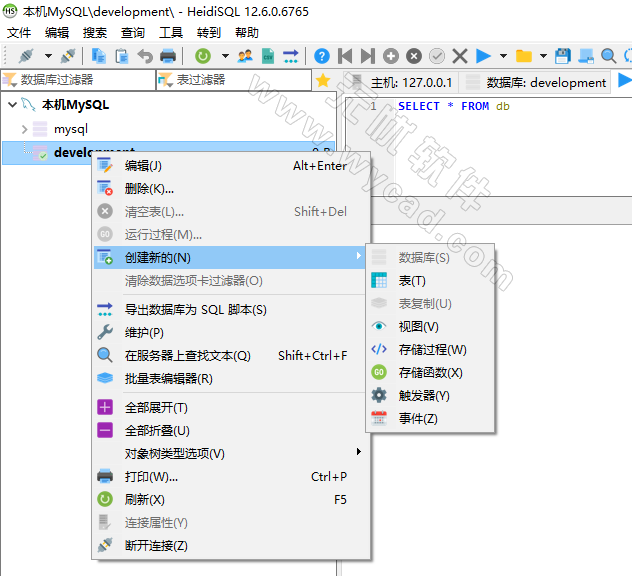Open the run query dropdown arrow
Image resolution: width=632 pixels, height=576 pixels.
(503, 56)
